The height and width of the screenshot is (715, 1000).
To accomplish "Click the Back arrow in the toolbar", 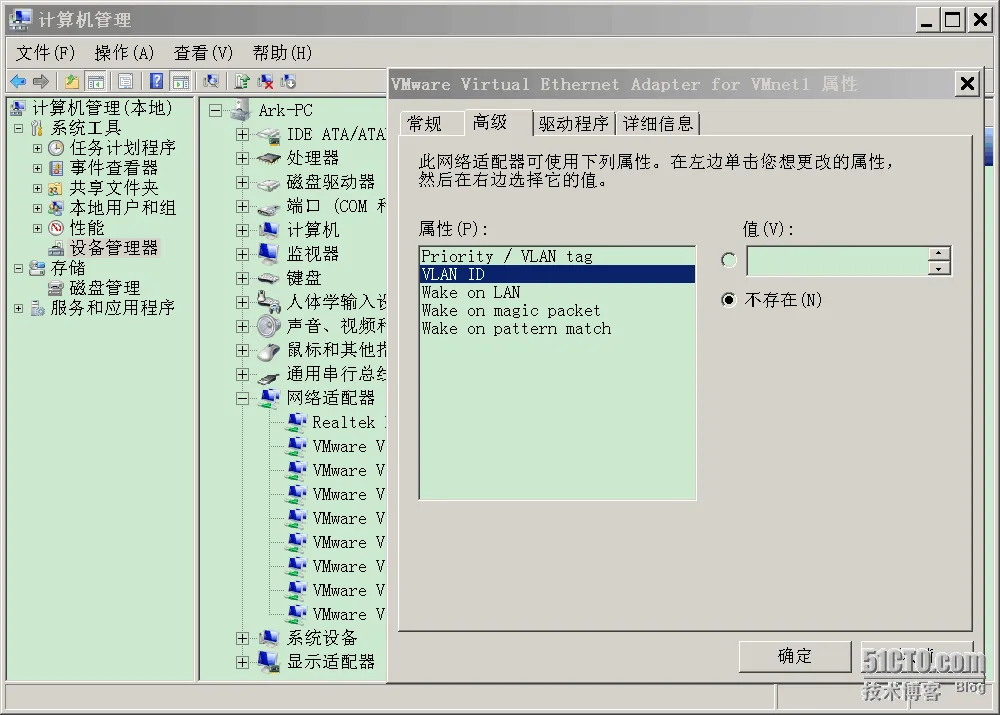I will [x=18, y=82].
